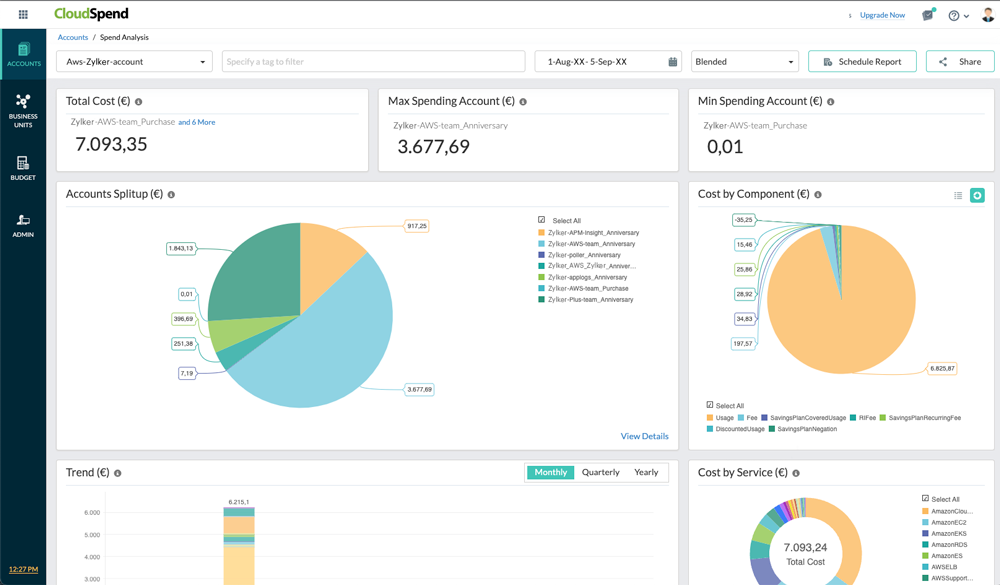Open the apps grid menu
Image resolution: width=1000 pixels, height=585 pixels.
[24, 14]
